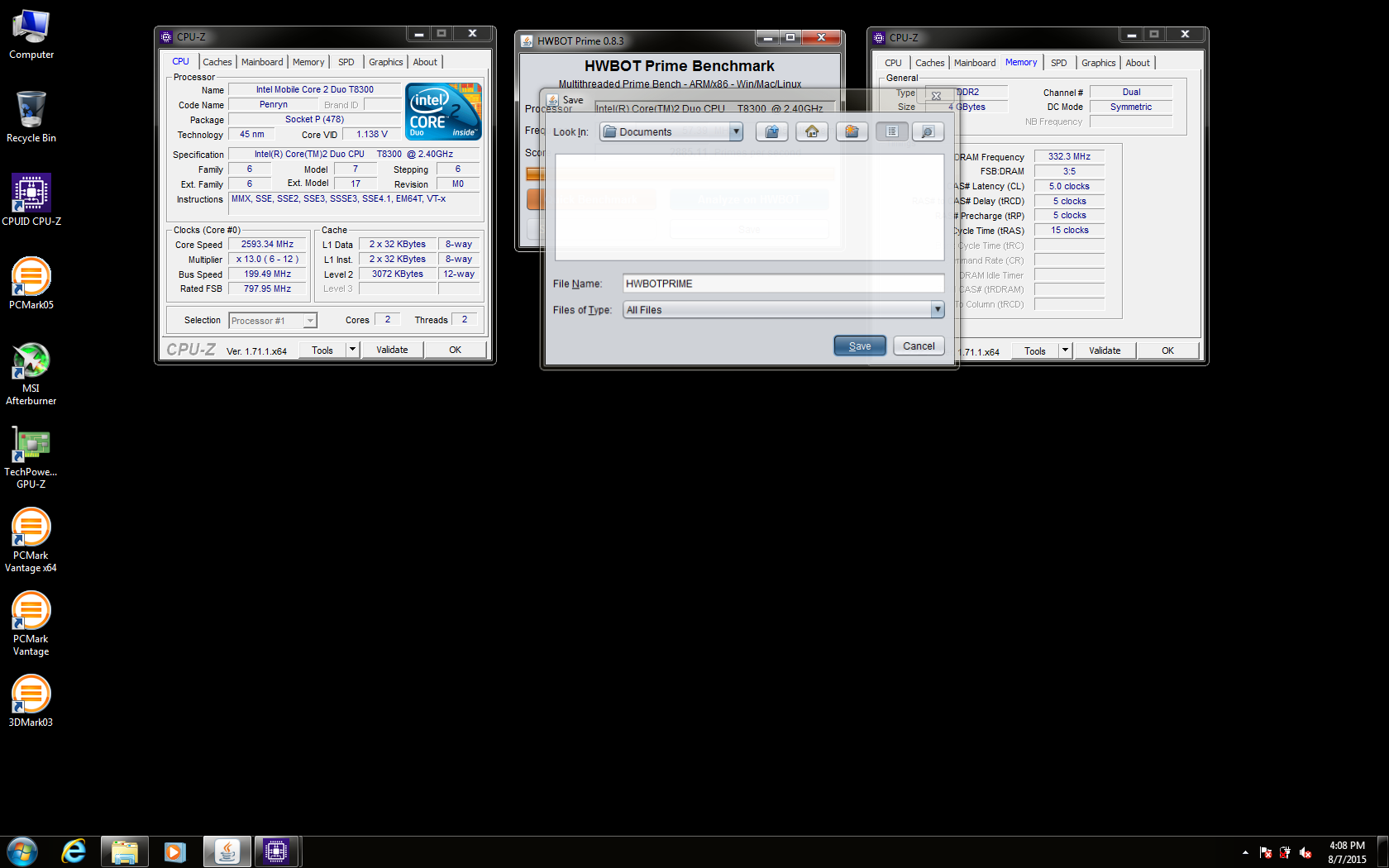The width and height of the screenshot is (1389, 868).
Task: Open PCMark Vantage x64 shortcut
Action: (x=31, y=541)
